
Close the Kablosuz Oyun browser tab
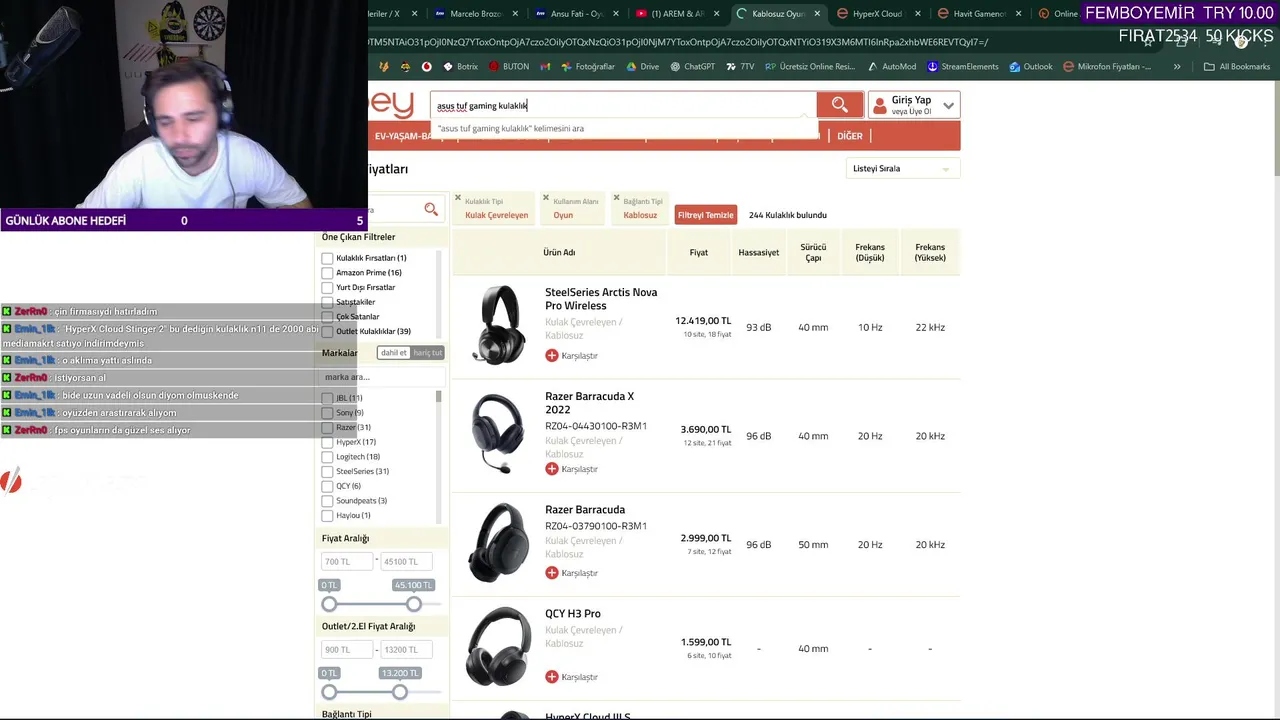pyautogui.click(x=818, y=14)
